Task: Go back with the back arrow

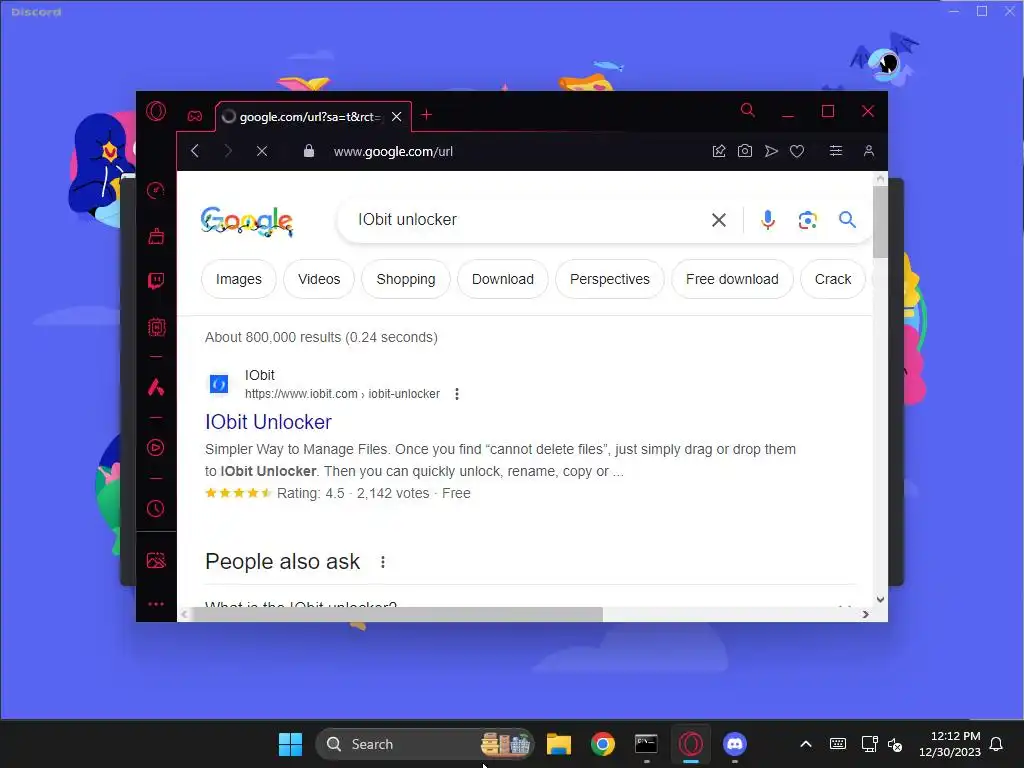Action: coord(195,151)
